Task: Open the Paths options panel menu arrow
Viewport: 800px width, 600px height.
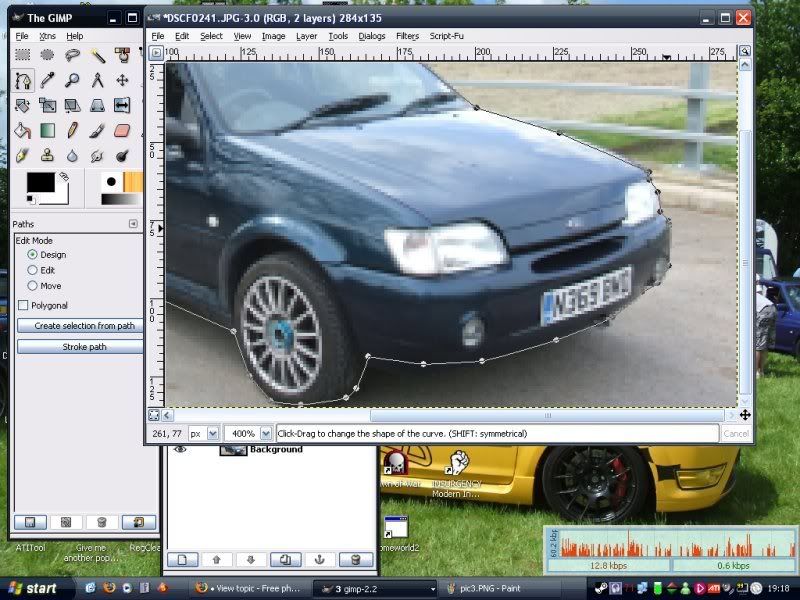Action: coord(133,224)
